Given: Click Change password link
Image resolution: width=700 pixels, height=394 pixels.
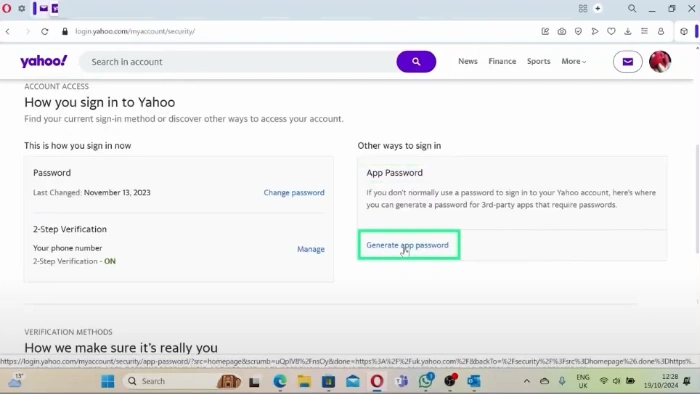Looking at the screenshot, I should (294, 192).
